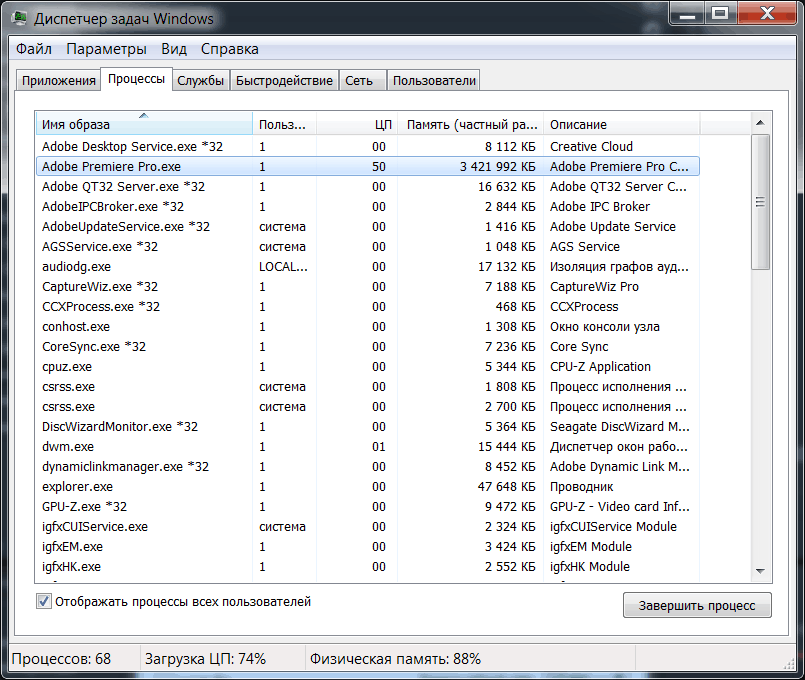The width and height of the screenshot is (805, 680).
Task: Click the 3 421 992 КБ memory value
Action: (497, 167)
